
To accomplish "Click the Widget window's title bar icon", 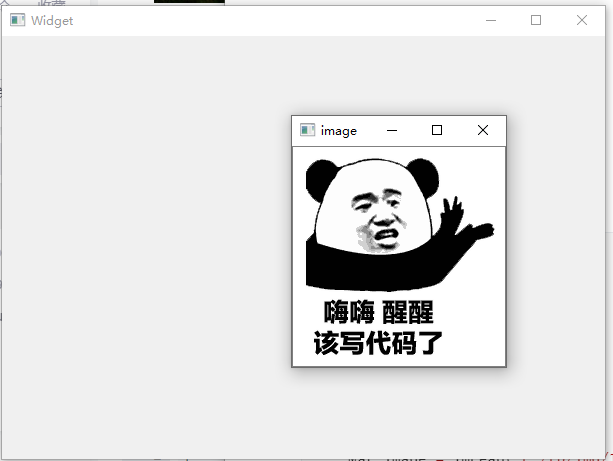I will (18, 20).
